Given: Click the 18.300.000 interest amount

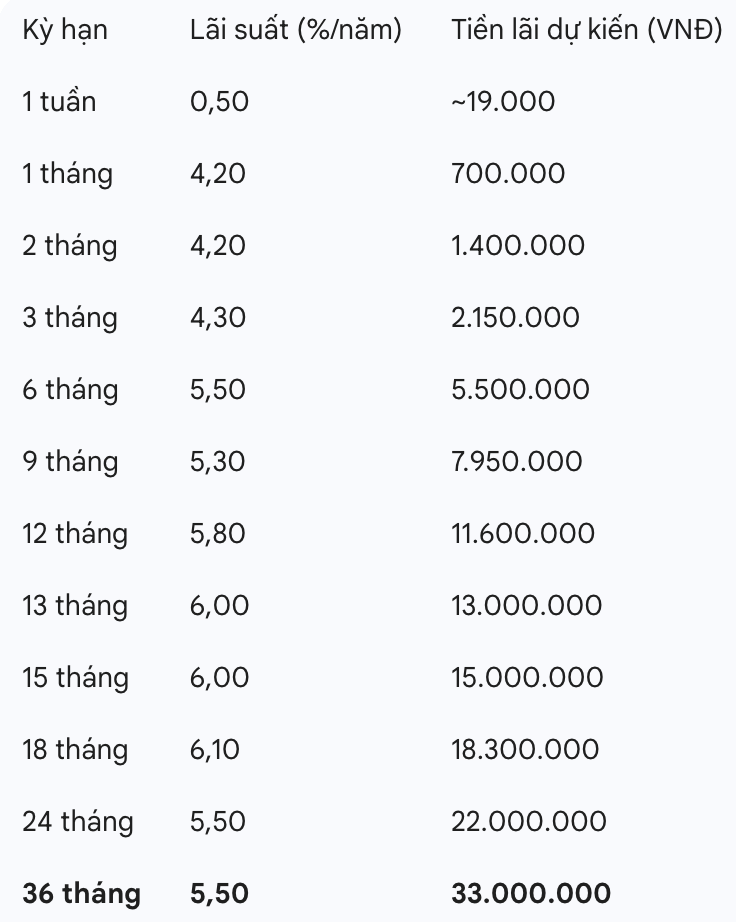Looking at the screenshot, I should [526, 750].
